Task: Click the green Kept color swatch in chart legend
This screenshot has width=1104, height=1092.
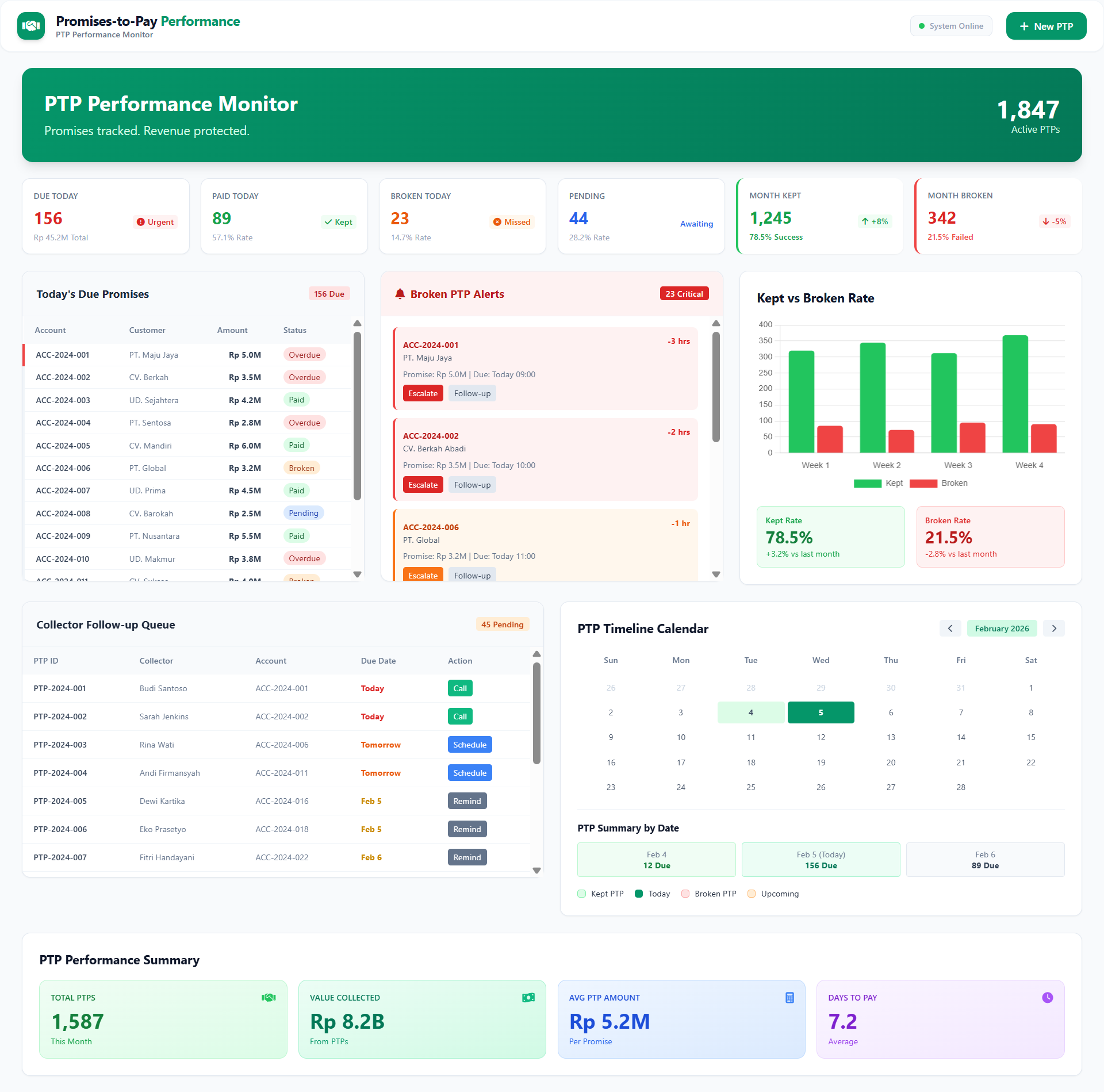Action: [867, 483]
